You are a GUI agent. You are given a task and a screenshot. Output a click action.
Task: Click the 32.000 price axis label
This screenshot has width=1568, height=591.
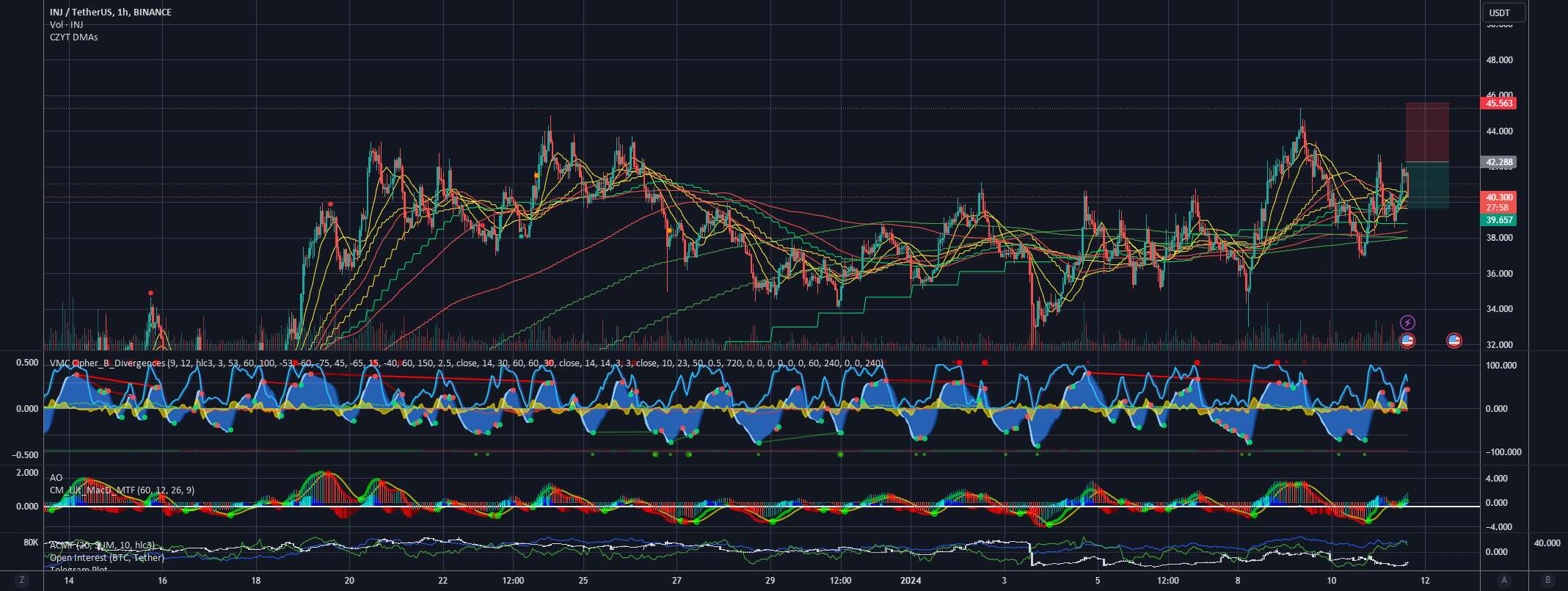(x=1499, y=345)
